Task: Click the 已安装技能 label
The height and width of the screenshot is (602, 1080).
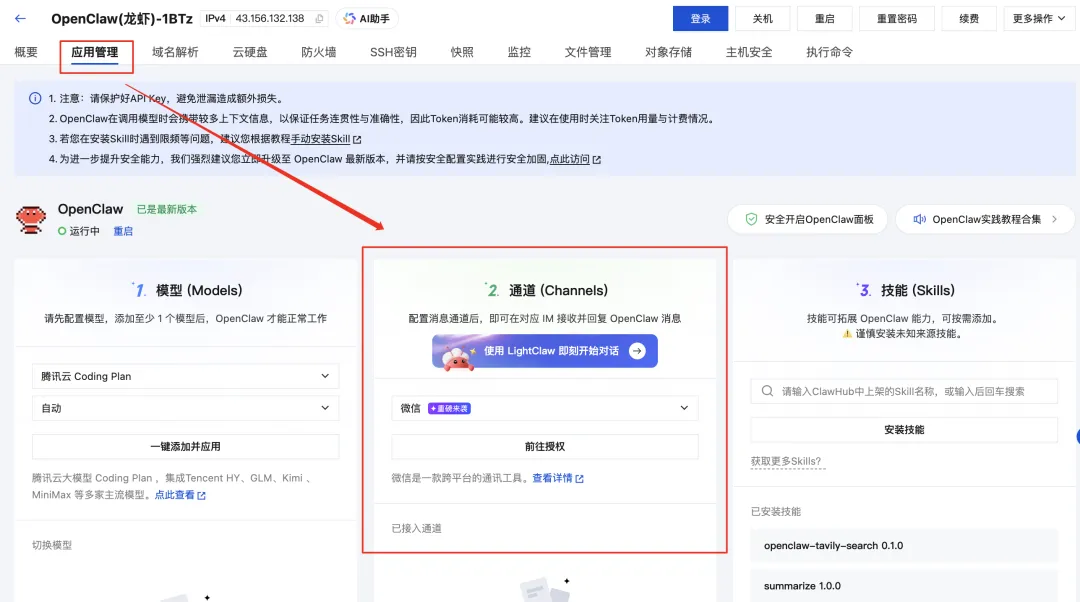Action: click(x=776, y=511)
